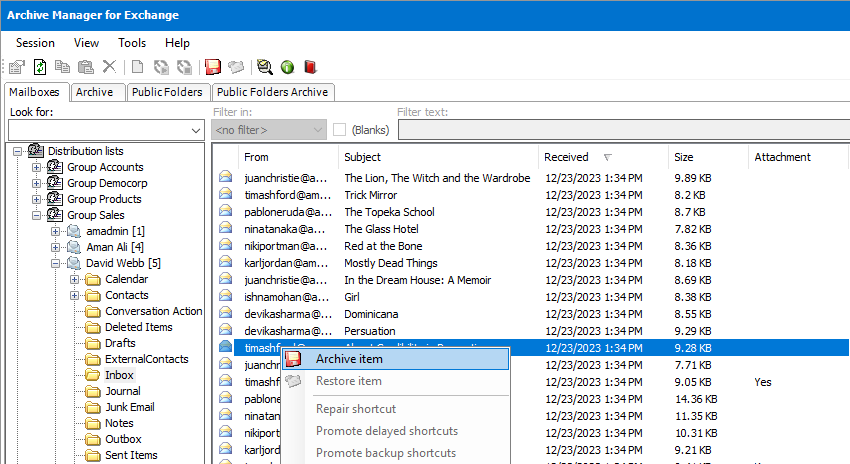The width and height of the screenshot is (850, 464).
Task: Click envelope icon for The Glass Hotel
Action: click(226, 229)
